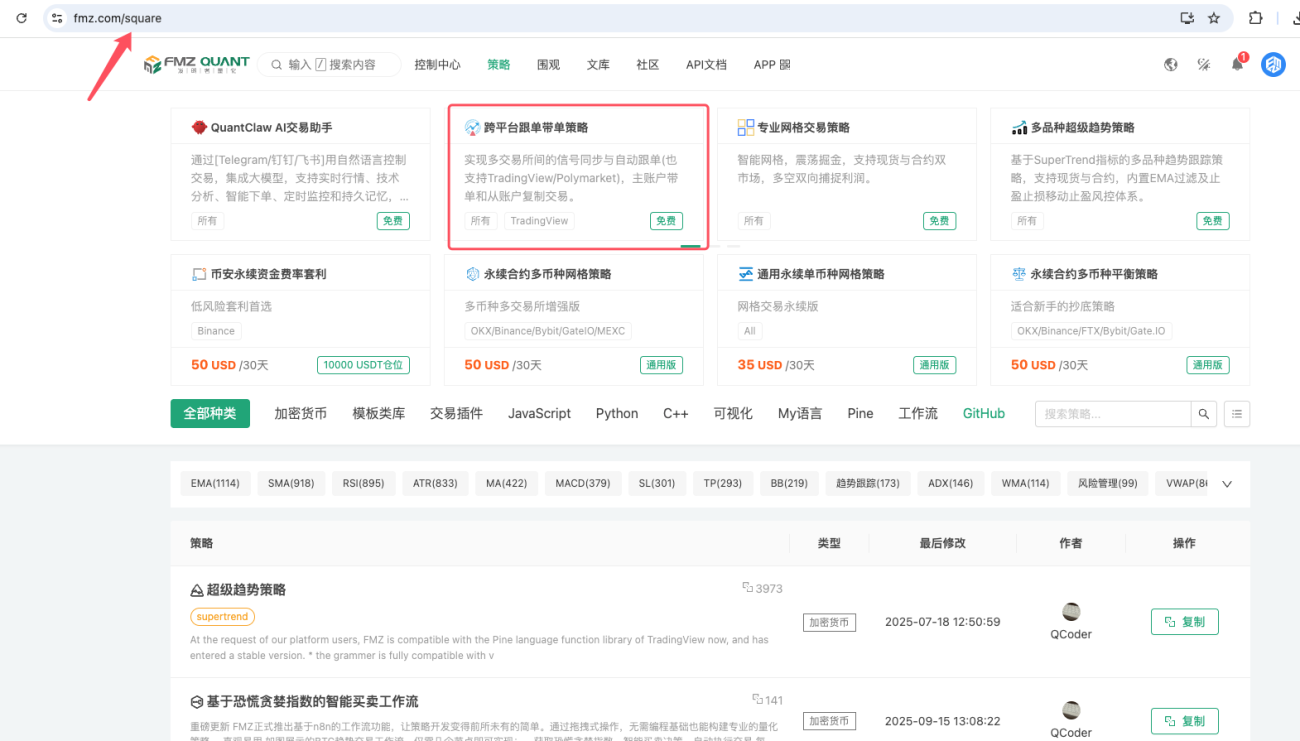
Task: Filter by Pine category
Action: pyautogui.click(x=860, y=413)
